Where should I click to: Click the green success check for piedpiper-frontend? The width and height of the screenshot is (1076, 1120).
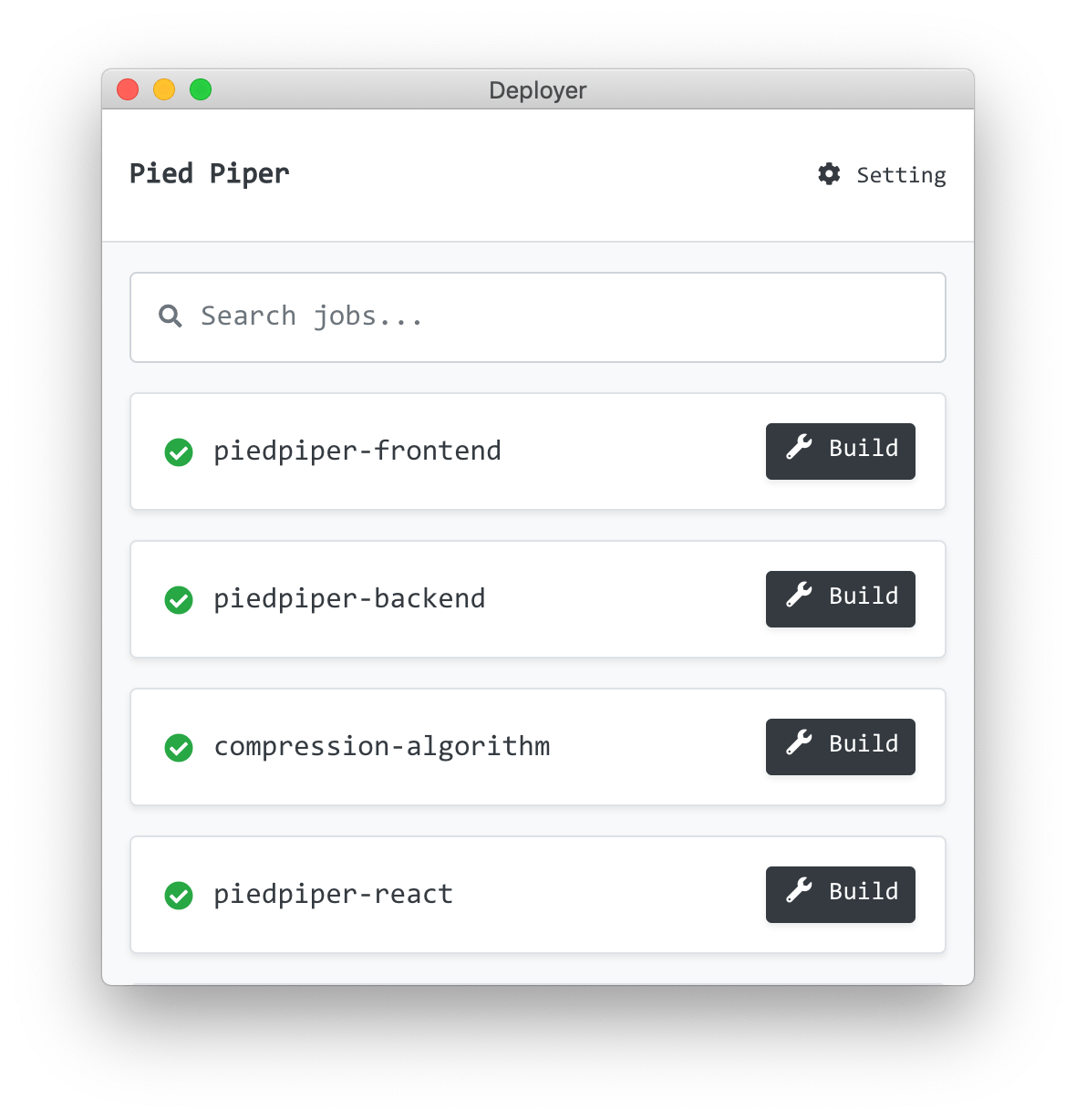coord(179,451)
